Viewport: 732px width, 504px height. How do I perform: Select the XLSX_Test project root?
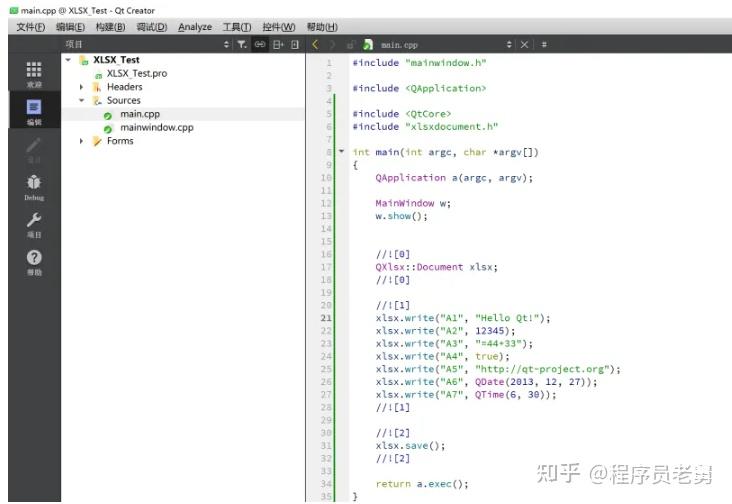click(x=116, y=60)
